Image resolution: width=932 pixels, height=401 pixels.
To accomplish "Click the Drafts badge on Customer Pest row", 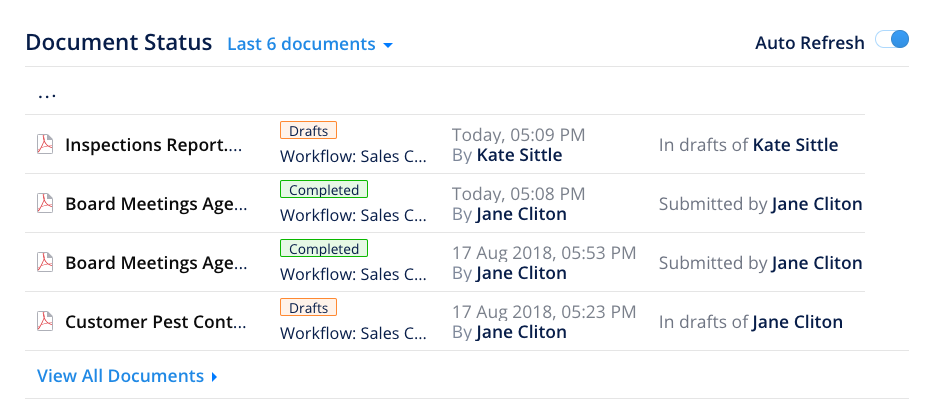I will click(x=308, y=307).
